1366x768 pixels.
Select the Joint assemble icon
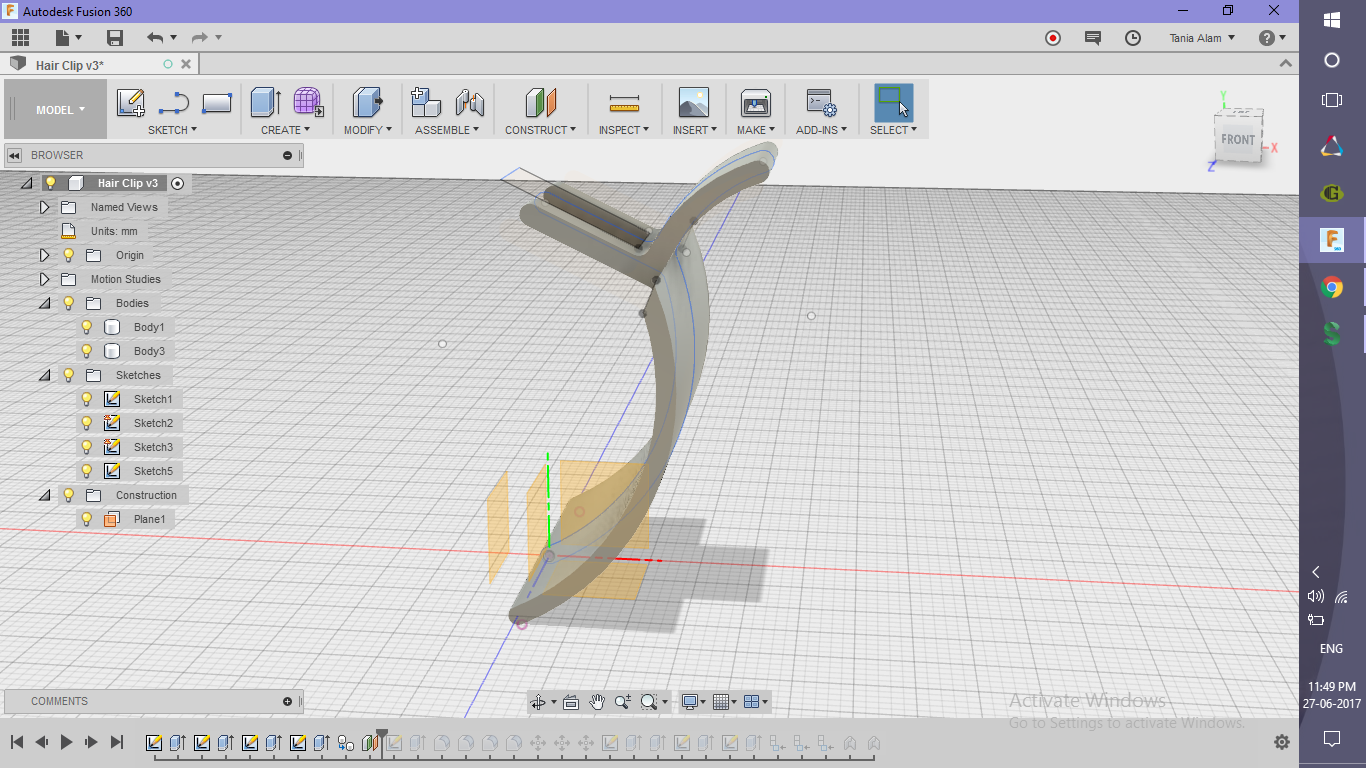click(469, 102)
